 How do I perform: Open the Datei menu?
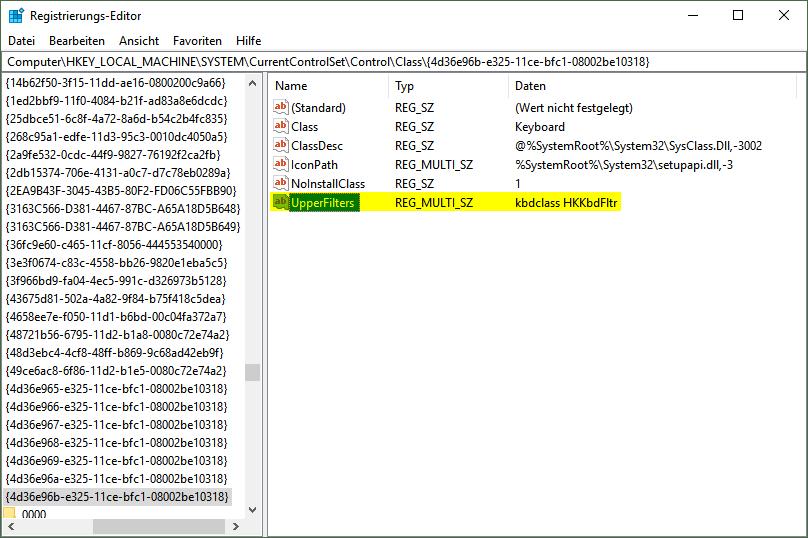(22, 41)
